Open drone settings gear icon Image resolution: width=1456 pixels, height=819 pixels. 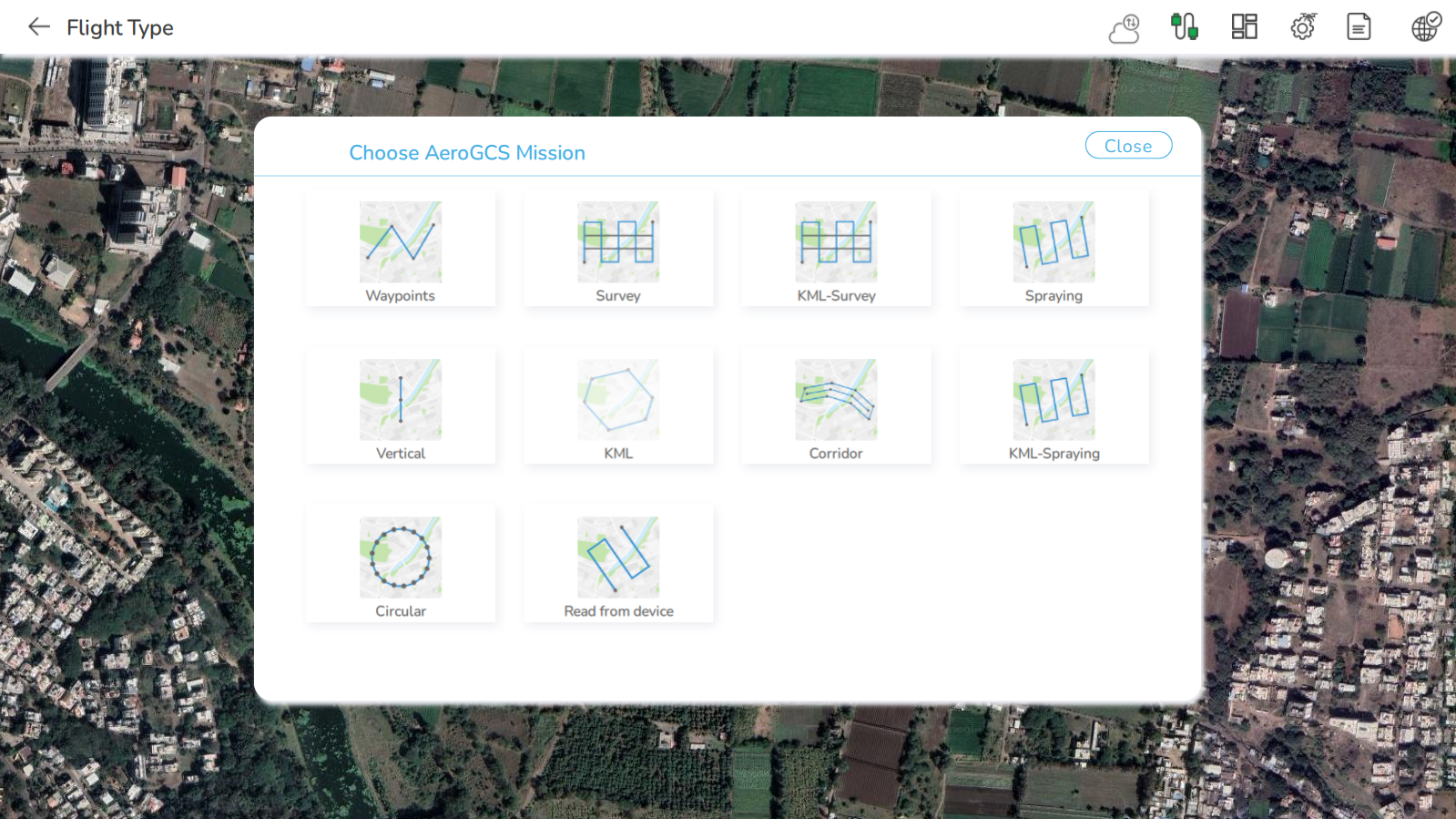pyautogui.click(x=1303, y=27)
